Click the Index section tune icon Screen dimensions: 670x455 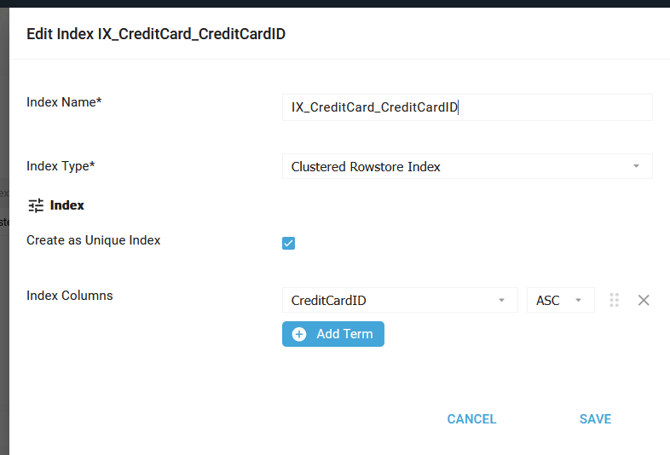[x=36, y=205]
